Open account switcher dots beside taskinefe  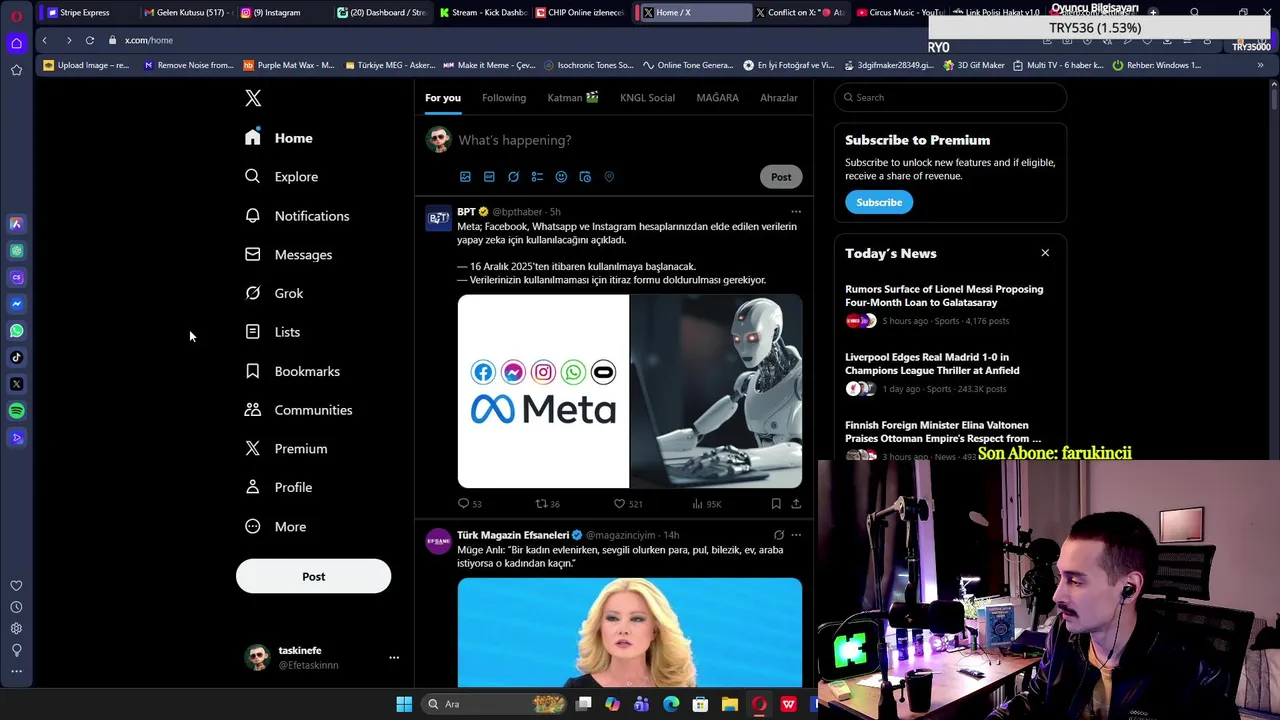tap(394, 658)
